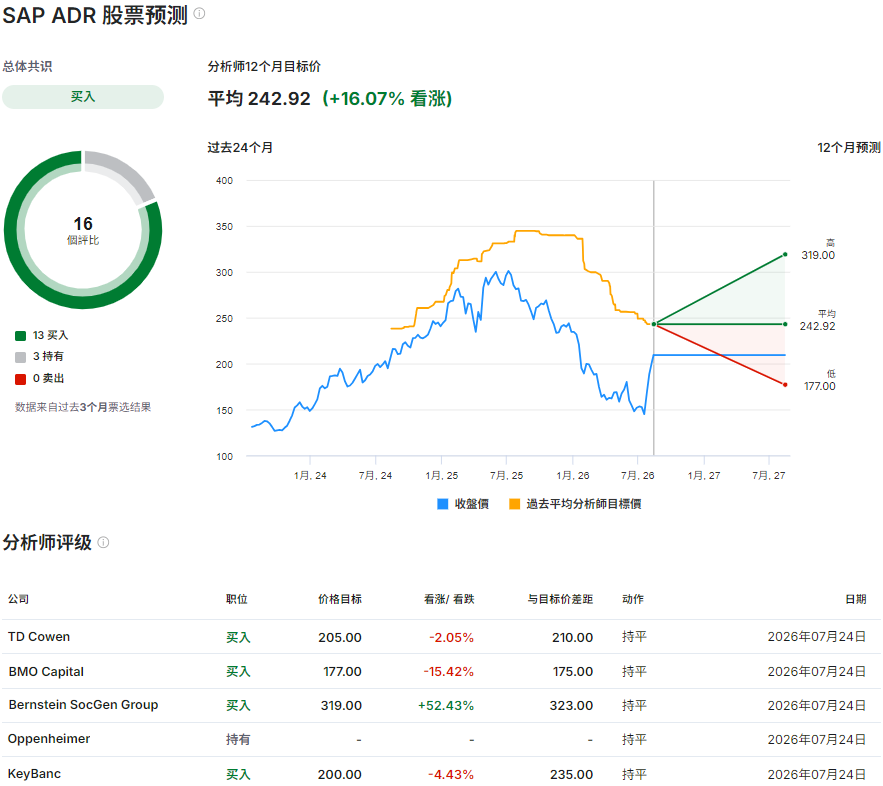Click the 235.00 value in KeyBanc row
Image resolution: width=883 pixels, height=786 pixels.
click(571, 774)
